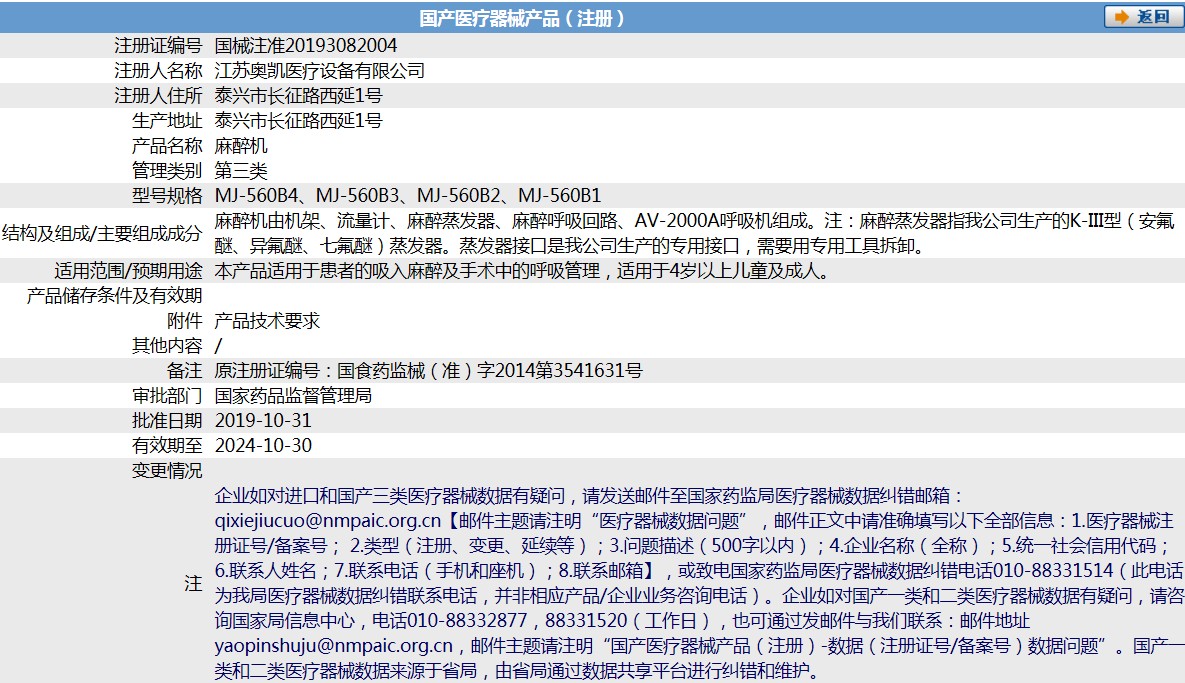Select original registration number 国食药监械(准)字2014第3541631号
The width and height of the screenshot is (1185, 683).
point(490,370)
